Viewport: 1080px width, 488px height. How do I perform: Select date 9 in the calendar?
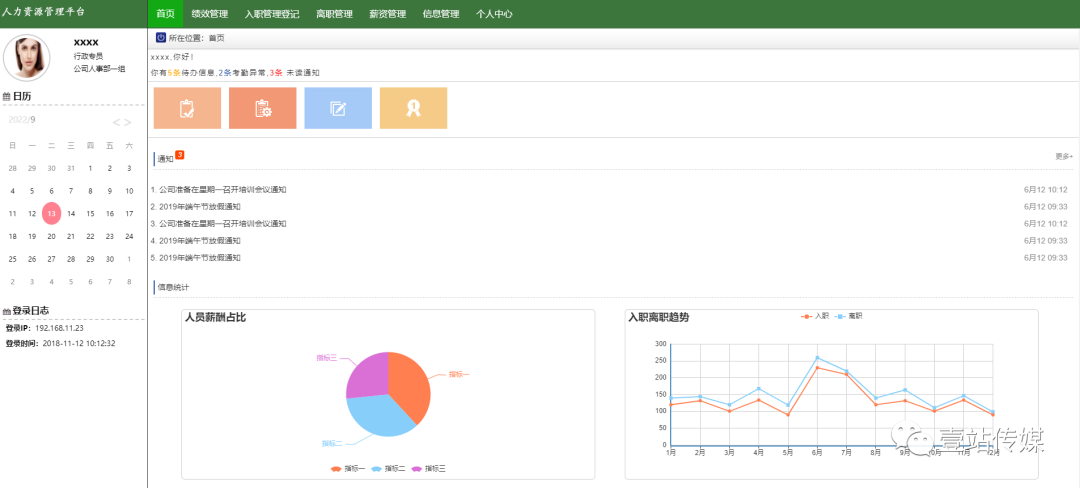point(110,191)
